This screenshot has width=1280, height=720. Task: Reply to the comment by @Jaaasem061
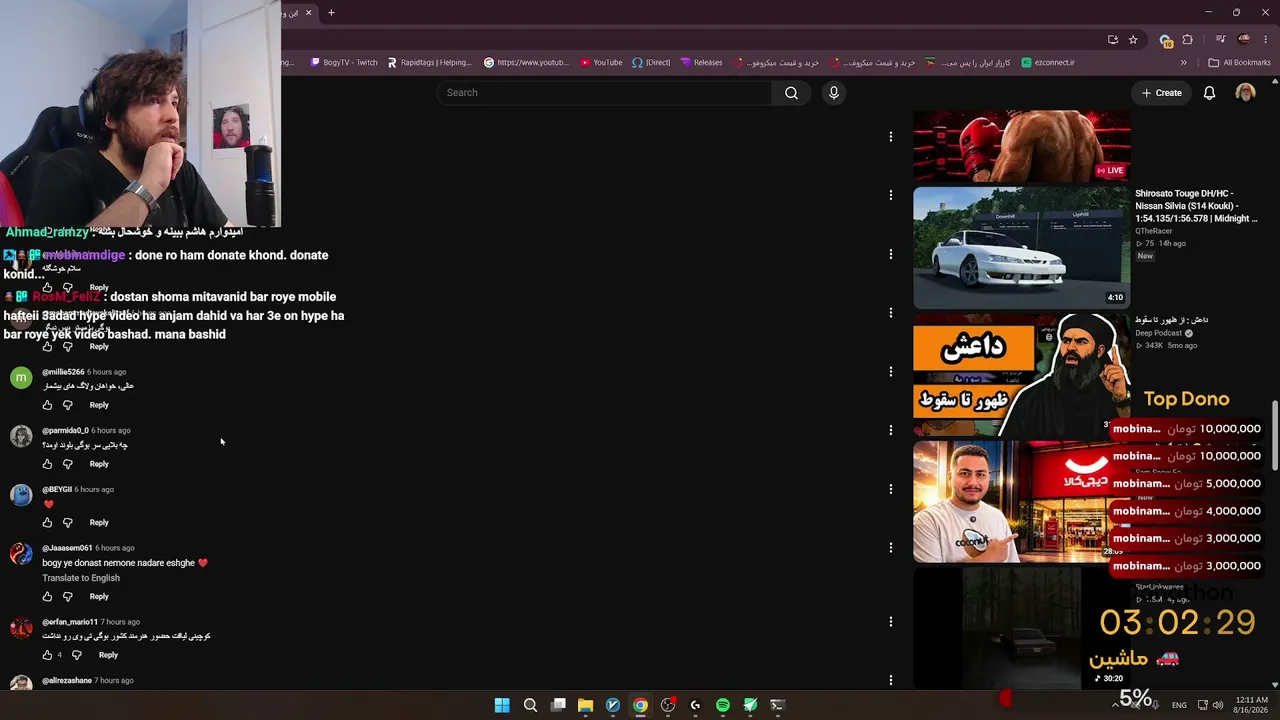[x=99, y=596]
